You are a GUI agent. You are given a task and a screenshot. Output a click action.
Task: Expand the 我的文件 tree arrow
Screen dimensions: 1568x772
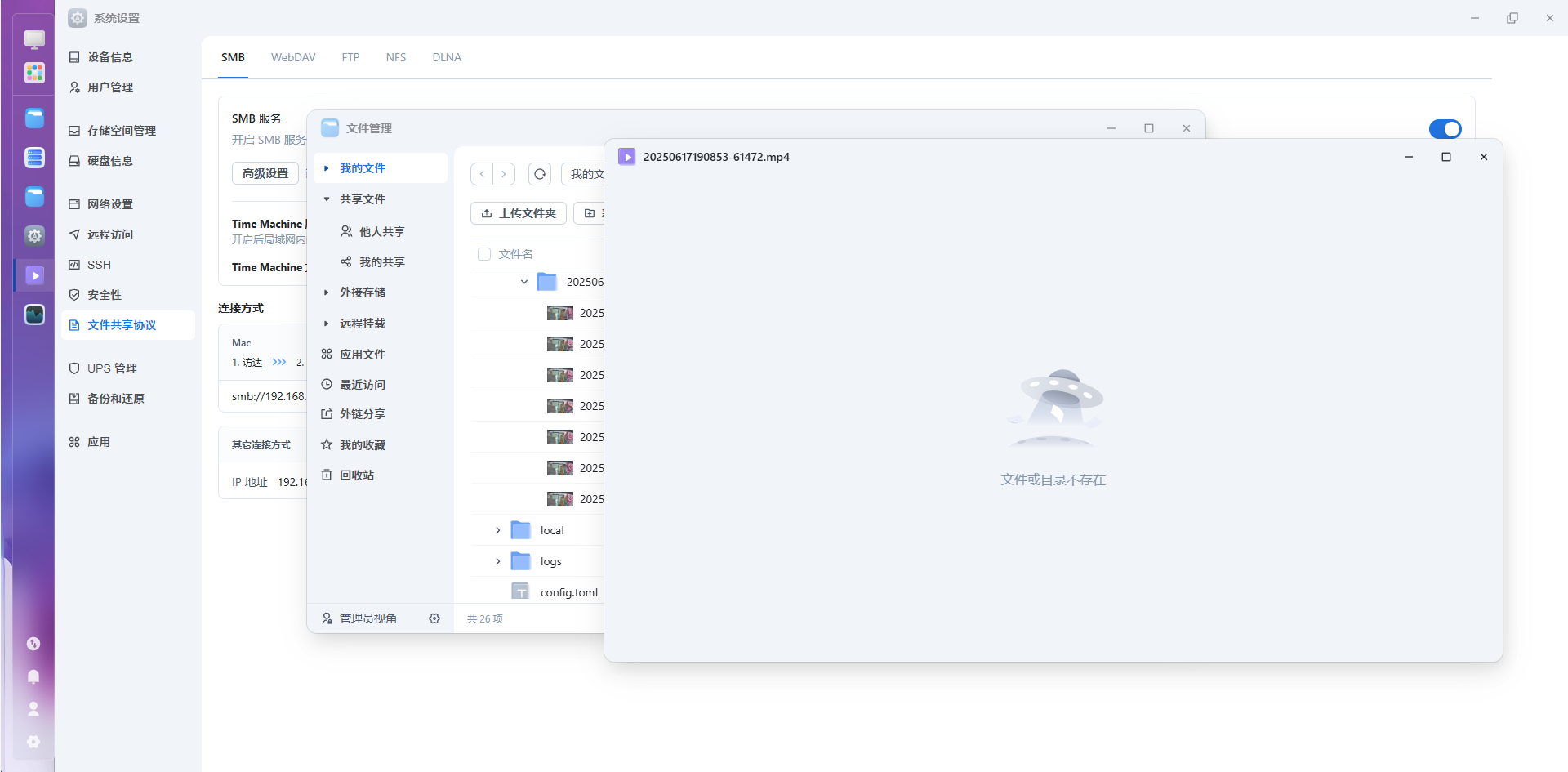[326, 168]
